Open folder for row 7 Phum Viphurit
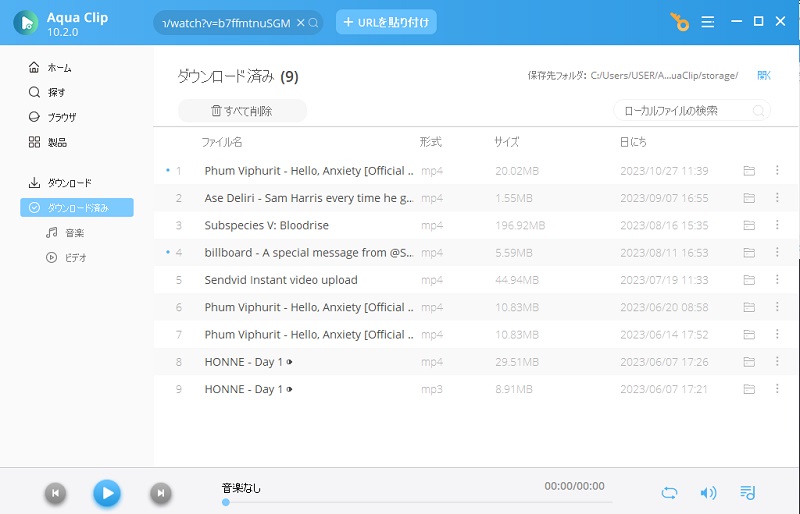Viewport: 800px width, 514px height. (749, 335)
